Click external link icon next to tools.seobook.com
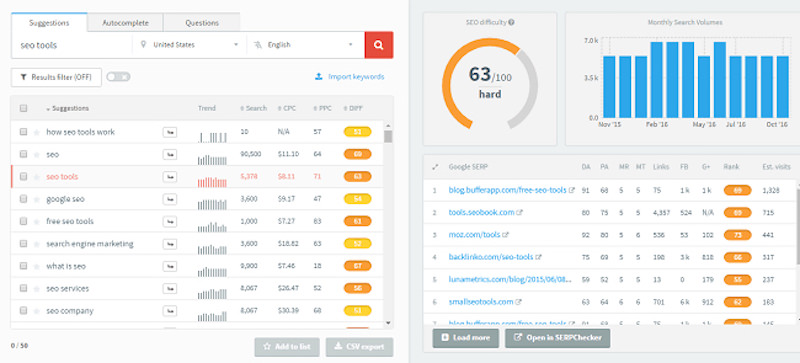This screenshot has height=363, width=800. (x=520, y=212)
